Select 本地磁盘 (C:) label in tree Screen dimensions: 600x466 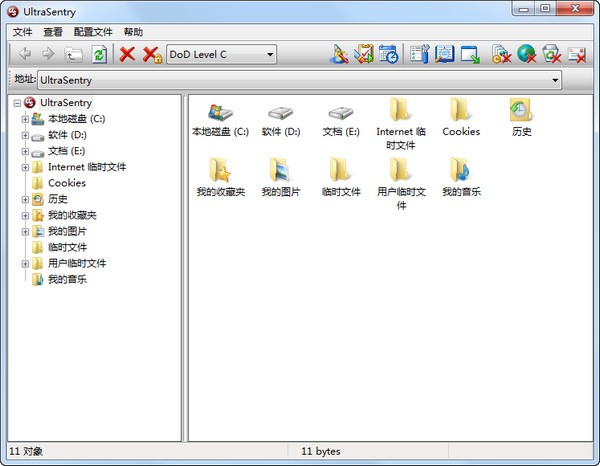click(x=77, y=119)
